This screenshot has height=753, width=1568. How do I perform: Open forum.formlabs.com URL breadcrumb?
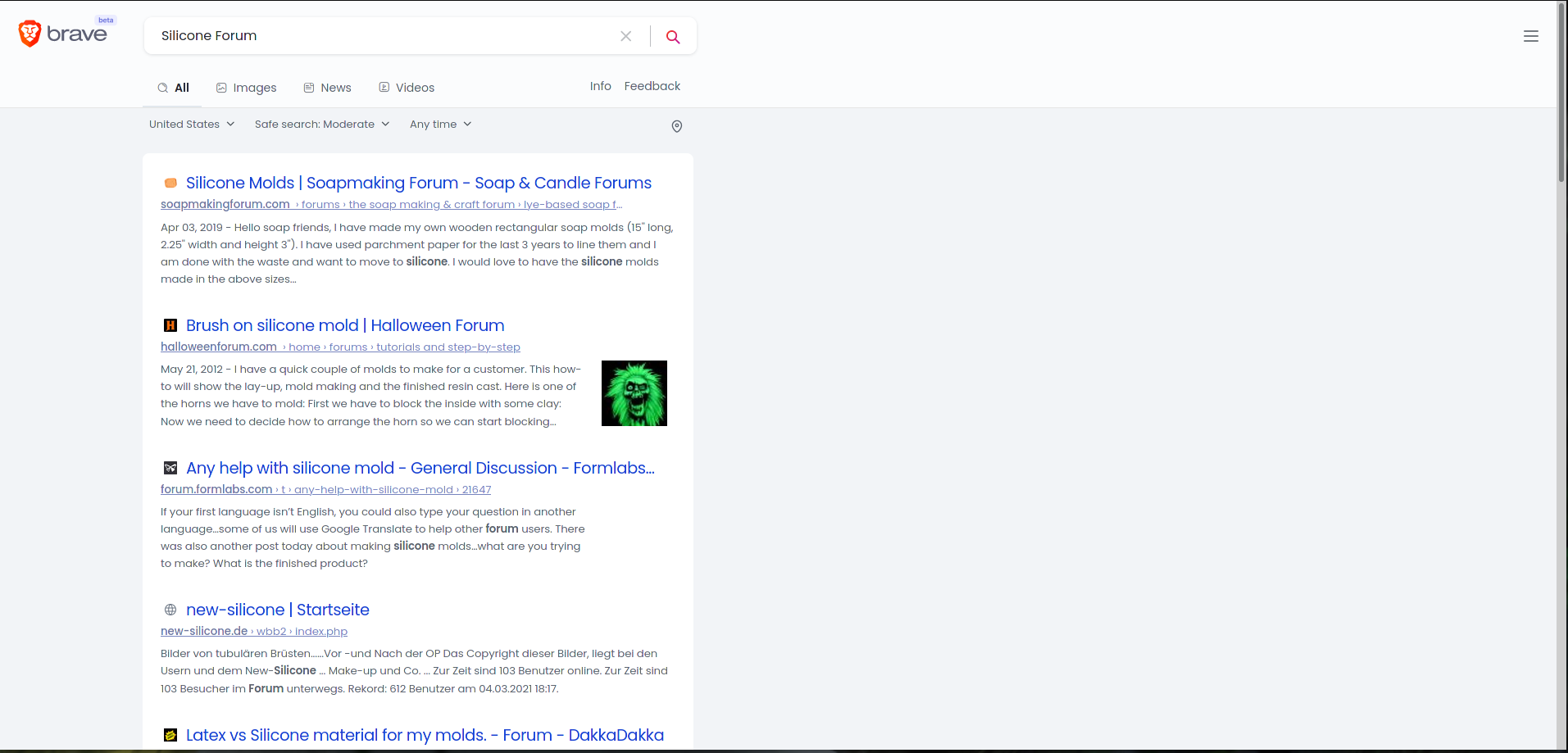coord(325,490)
